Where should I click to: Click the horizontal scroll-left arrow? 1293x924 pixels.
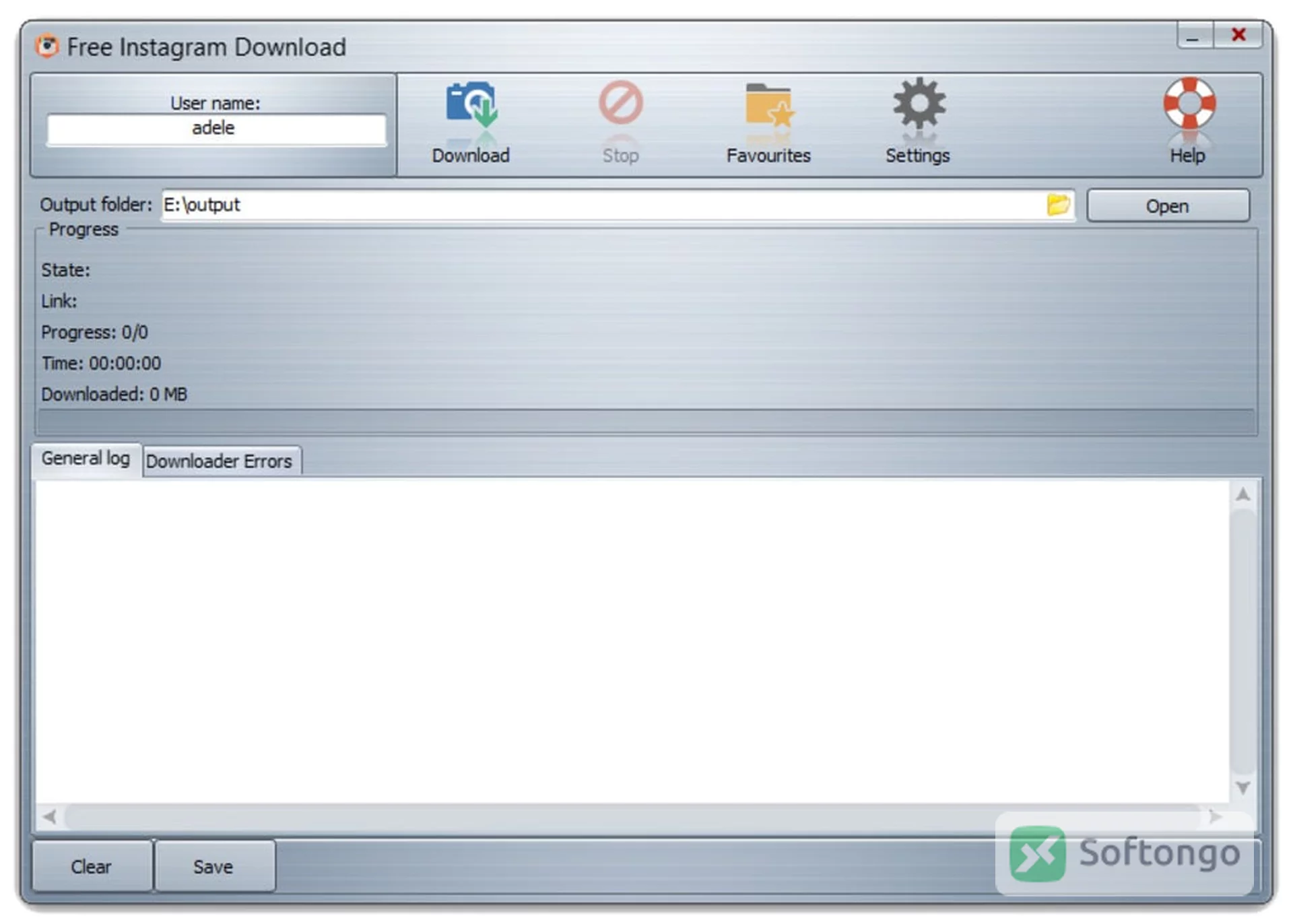pyautogui.click(x=50, y=817)
